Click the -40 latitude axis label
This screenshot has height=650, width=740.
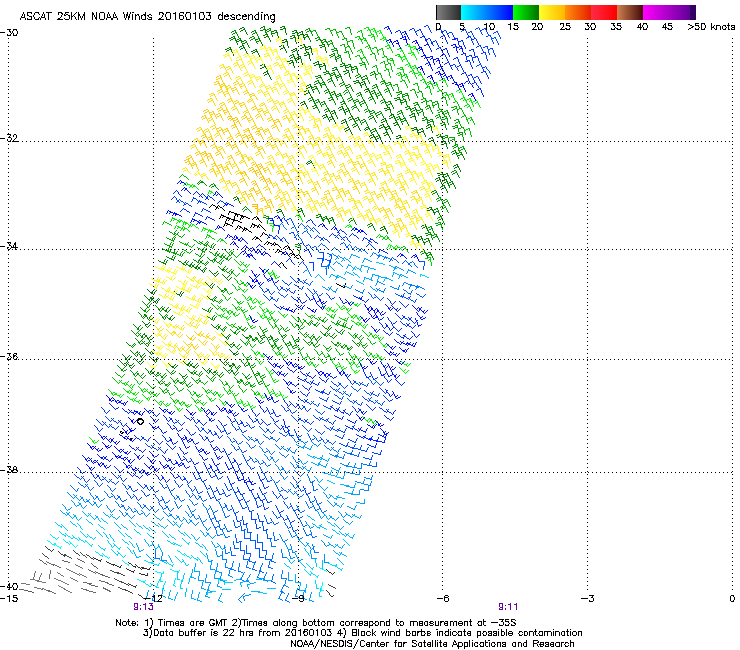(9, 587)
